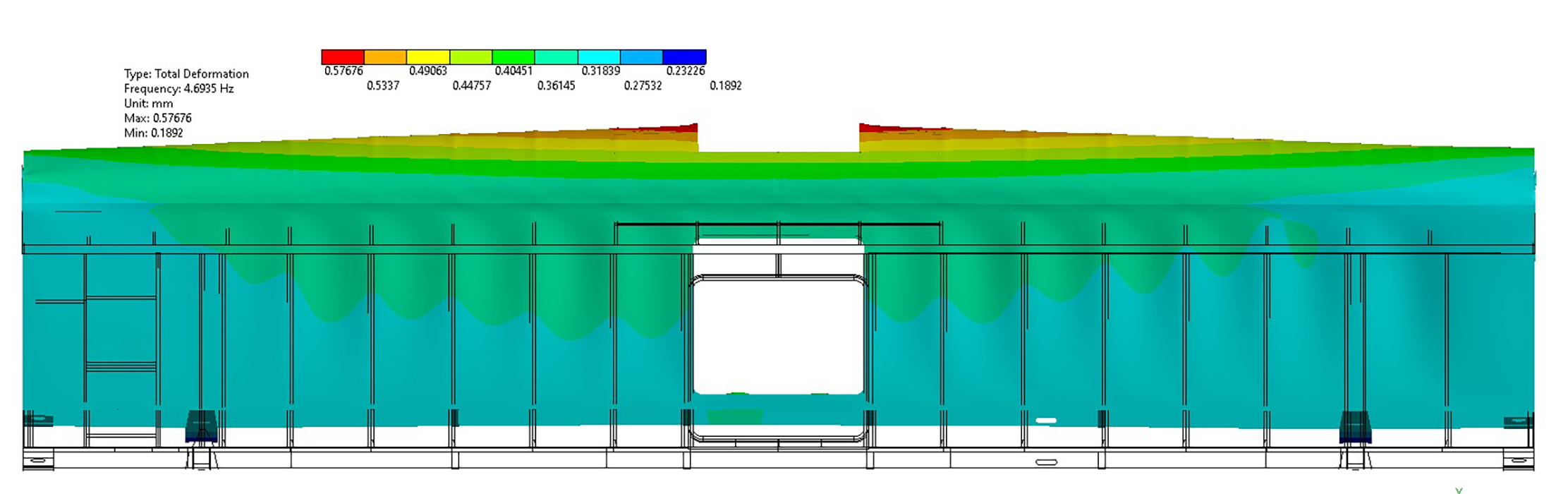Click the 'Min: 0.1892' text line
The image size is (1568, 494).
pos(153,133)
